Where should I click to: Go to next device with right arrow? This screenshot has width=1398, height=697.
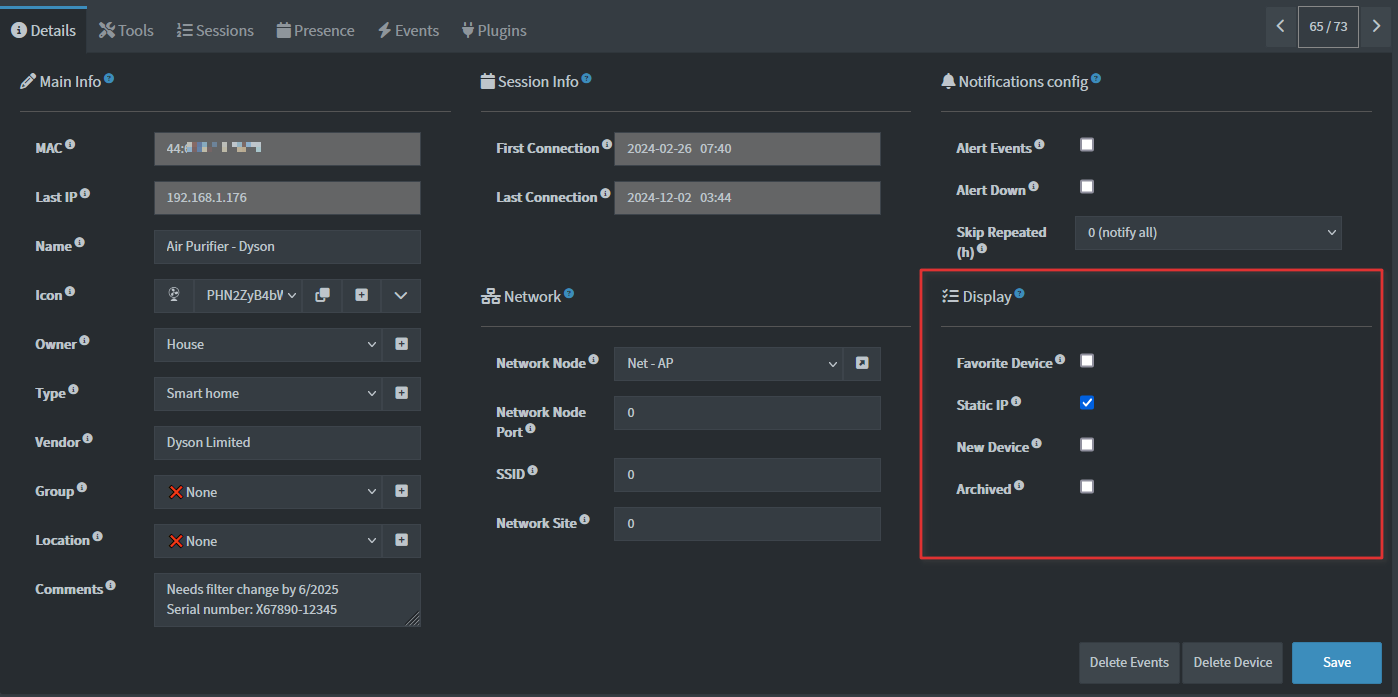(x=1376, y=27)
